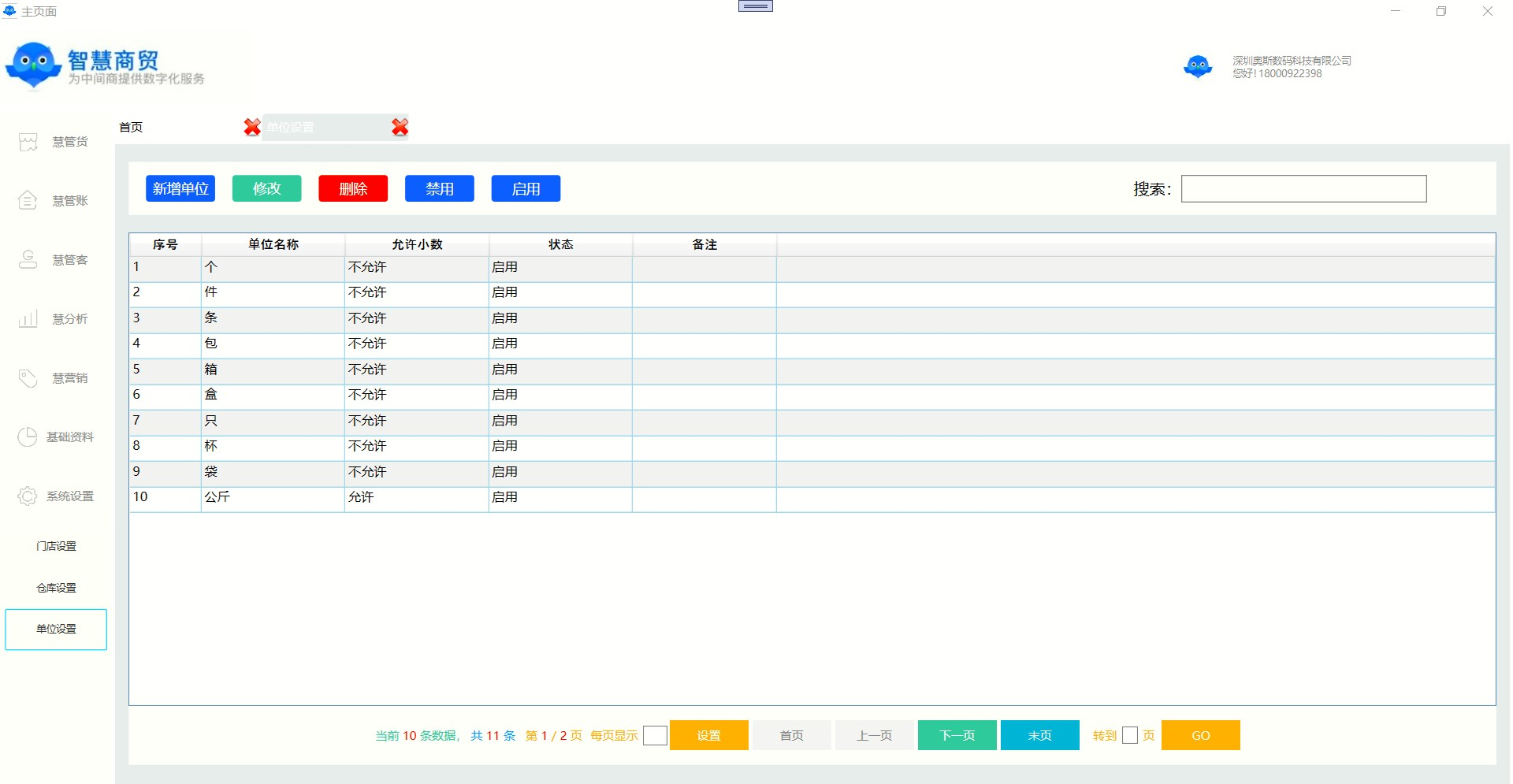This screenshot has height=784, width=1513.
Task: Click the 智慧商贸 owl logo
Action: point(33,65)
